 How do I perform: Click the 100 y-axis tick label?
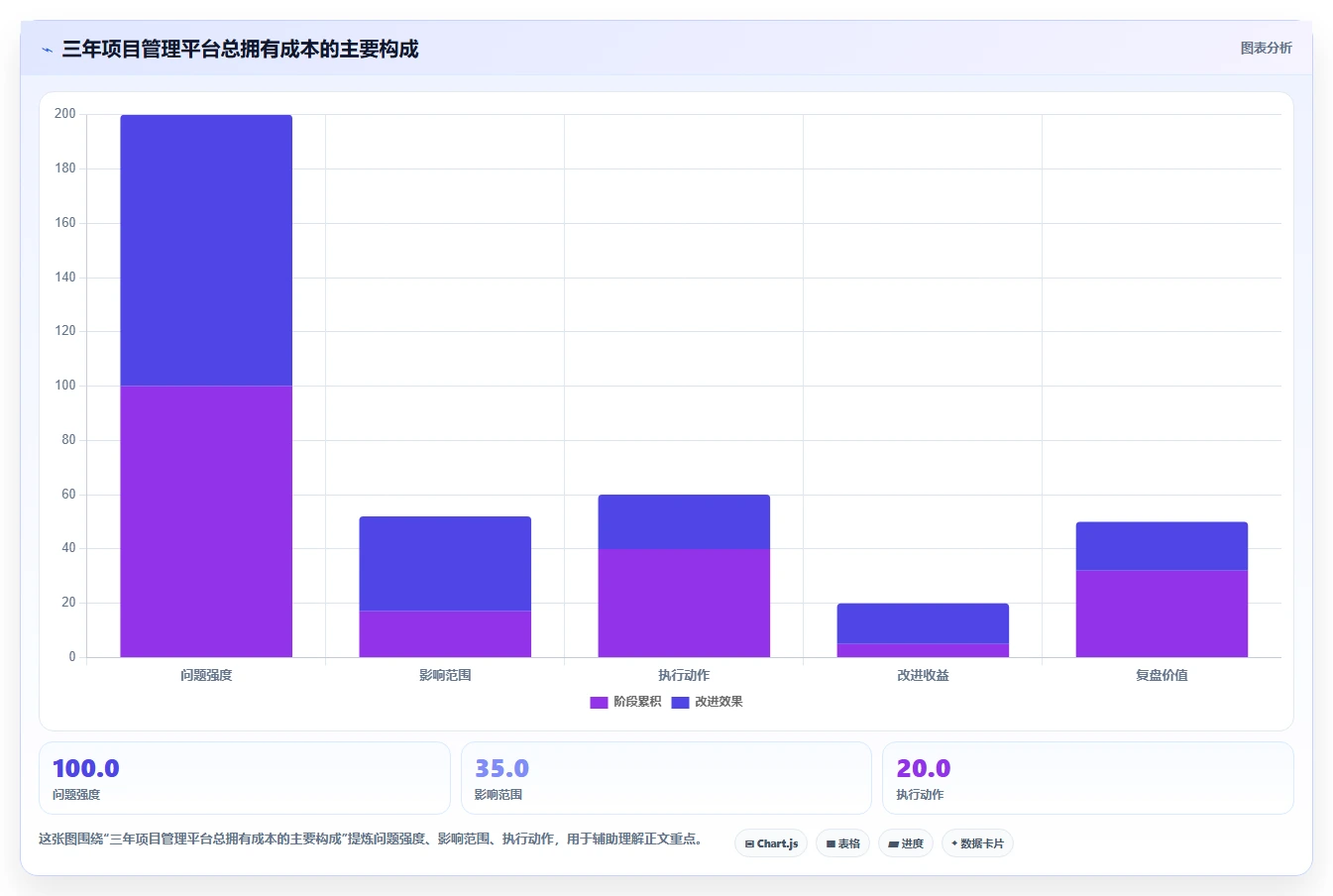[65, 386]
